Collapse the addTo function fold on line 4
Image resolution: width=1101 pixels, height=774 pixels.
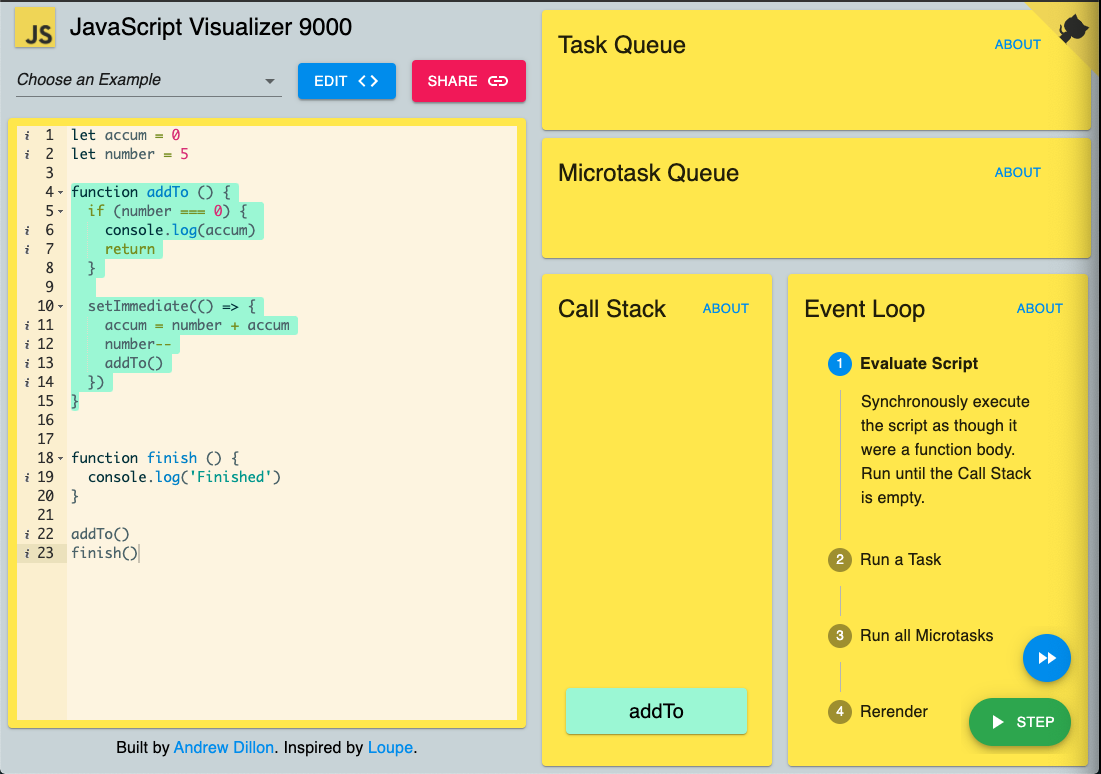61,192
